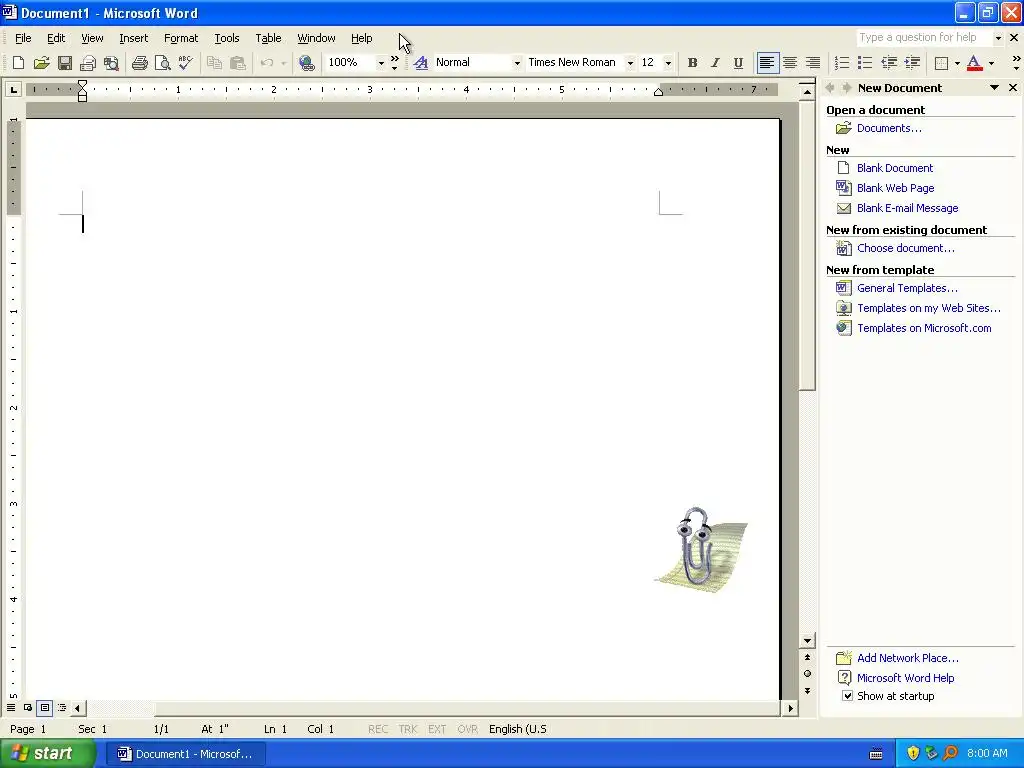Go back in the task pane
This screenshot has height=768, width=1024.
831,88
